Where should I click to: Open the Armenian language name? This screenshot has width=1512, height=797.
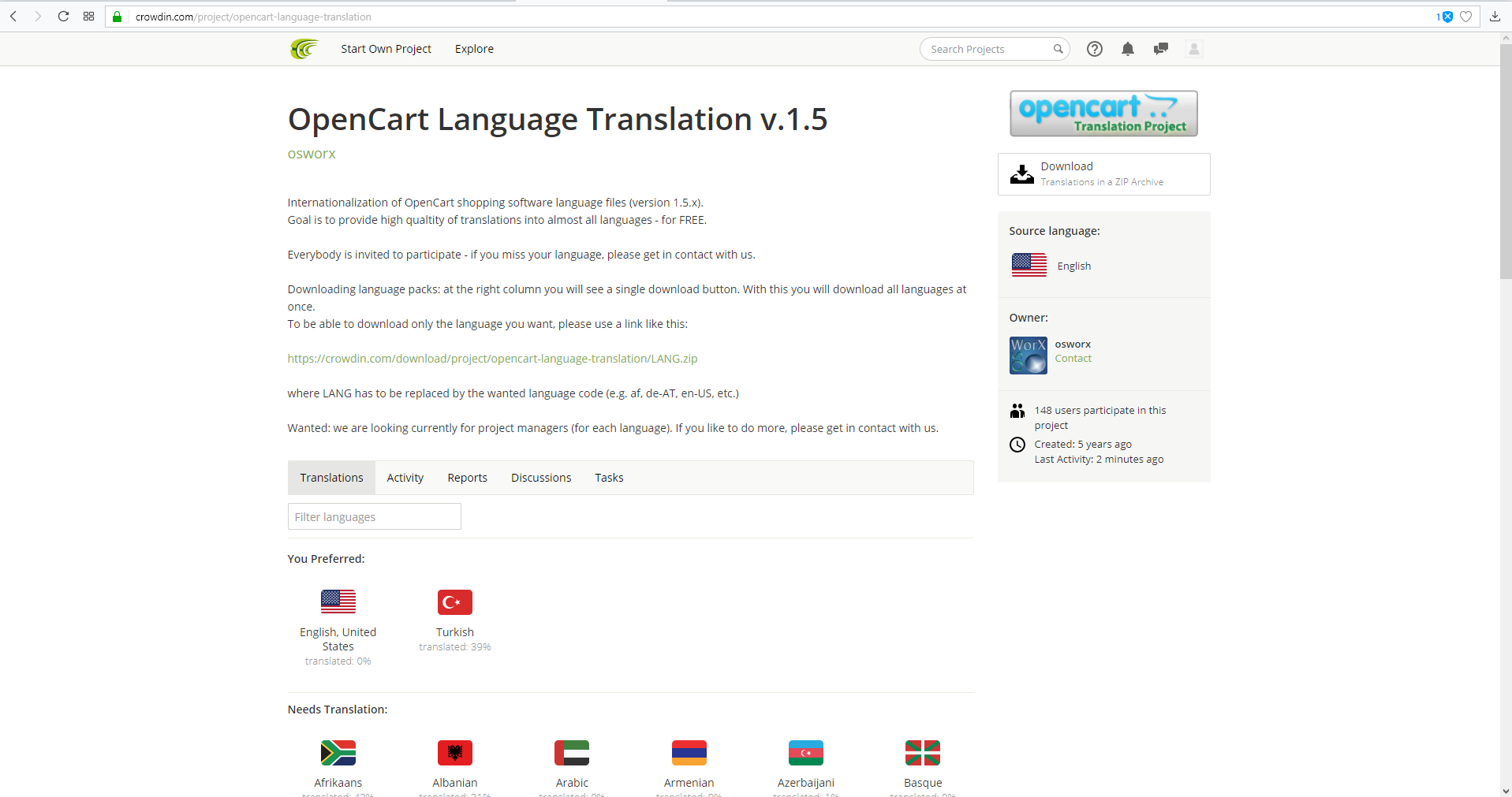click(689, 783)
